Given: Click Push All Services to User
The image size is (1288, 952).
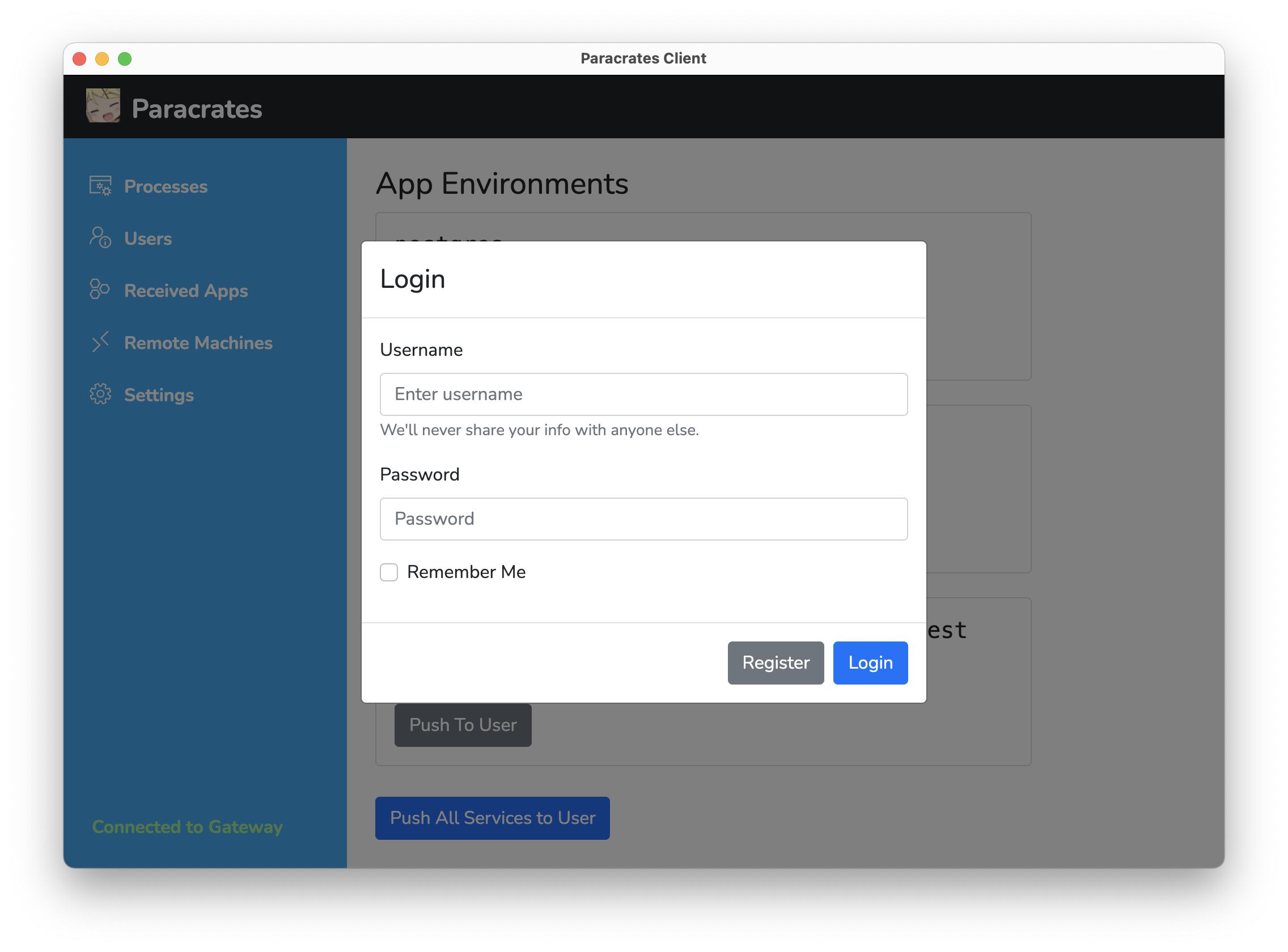Looking at the screenshot, I should [x=493, y=818].
